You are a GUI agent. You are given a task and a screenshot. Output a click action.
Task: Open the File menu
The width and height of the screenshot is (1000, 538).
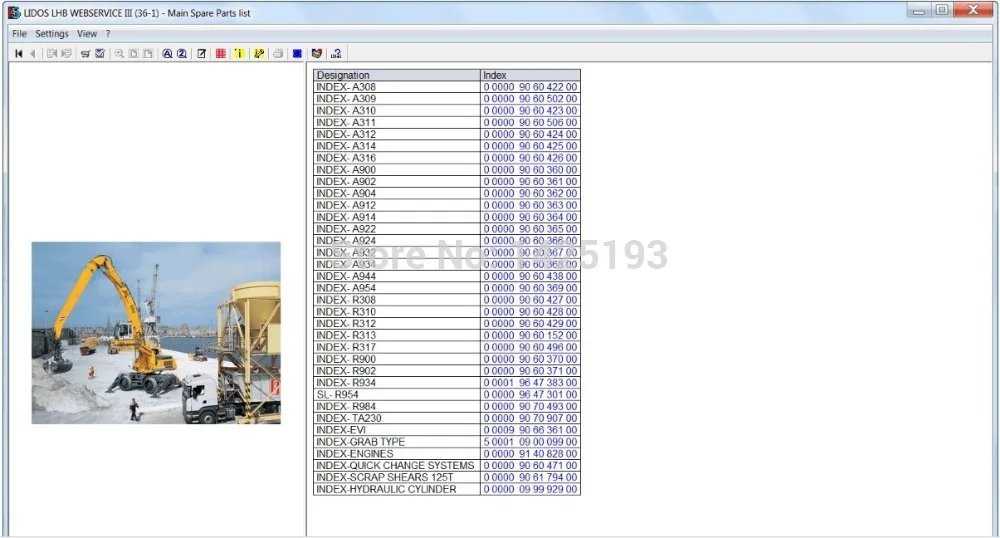tap(19, 34)
